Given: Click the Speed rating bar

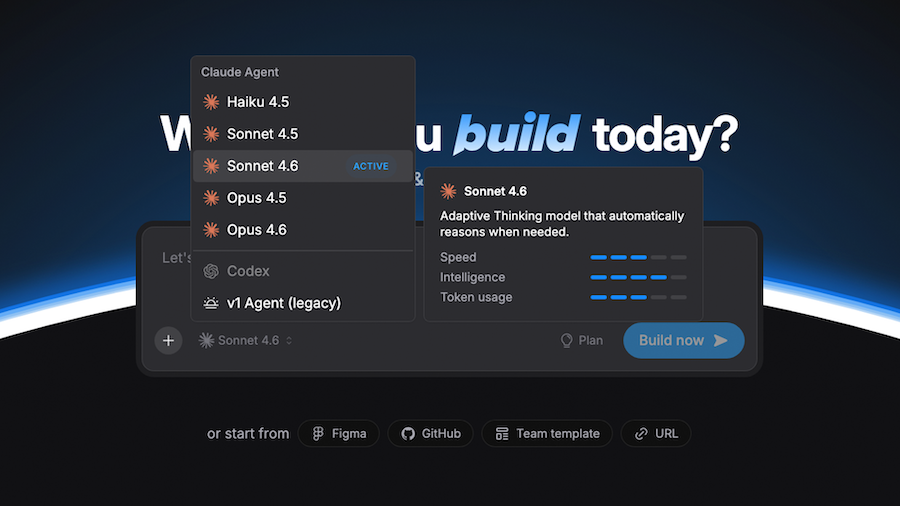Looking at the screenshot, I should pyautogui.click(x=638, y=257).
